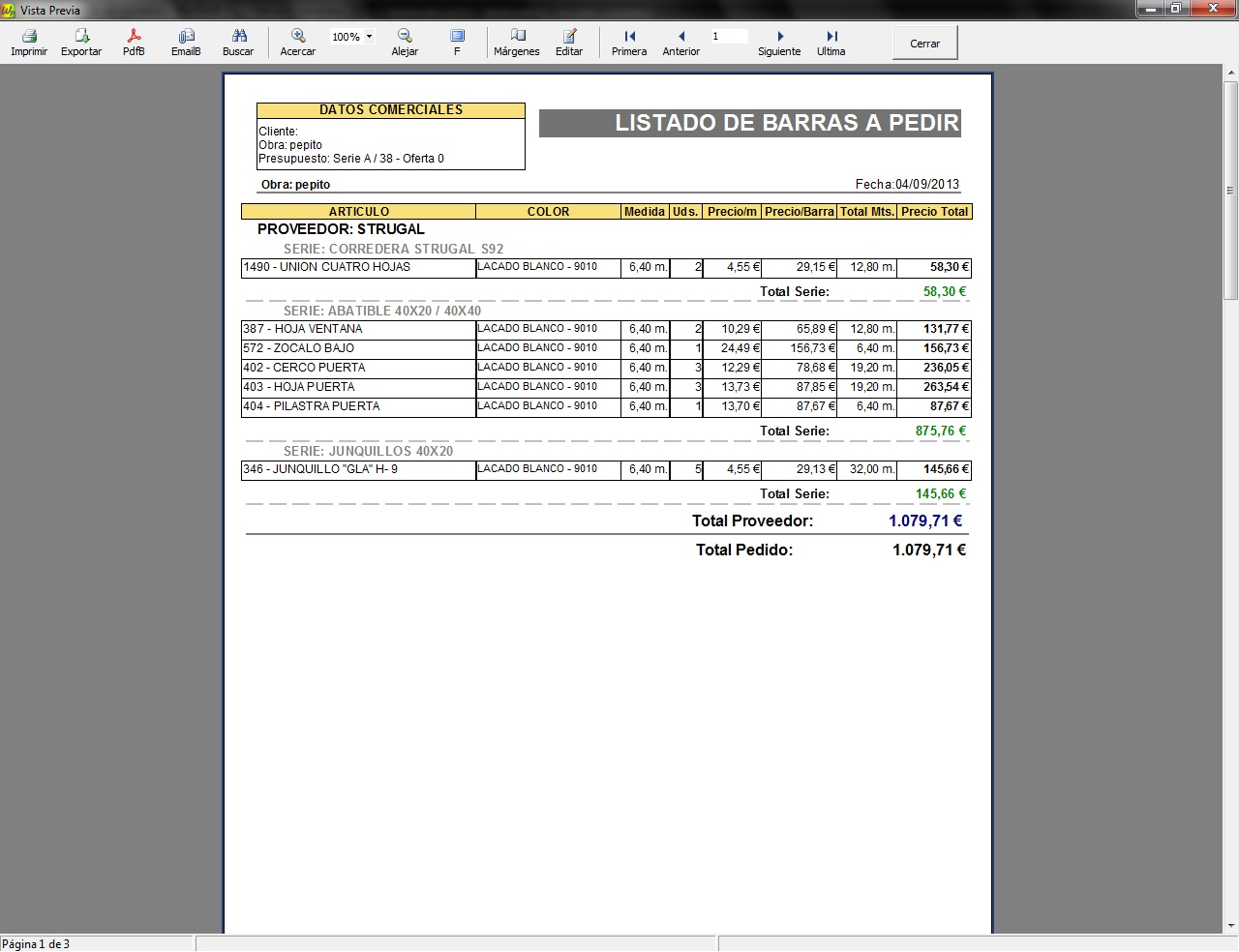
Task: Click the 'Página 1 de 3' status bar text
Action: pos(36,944)
